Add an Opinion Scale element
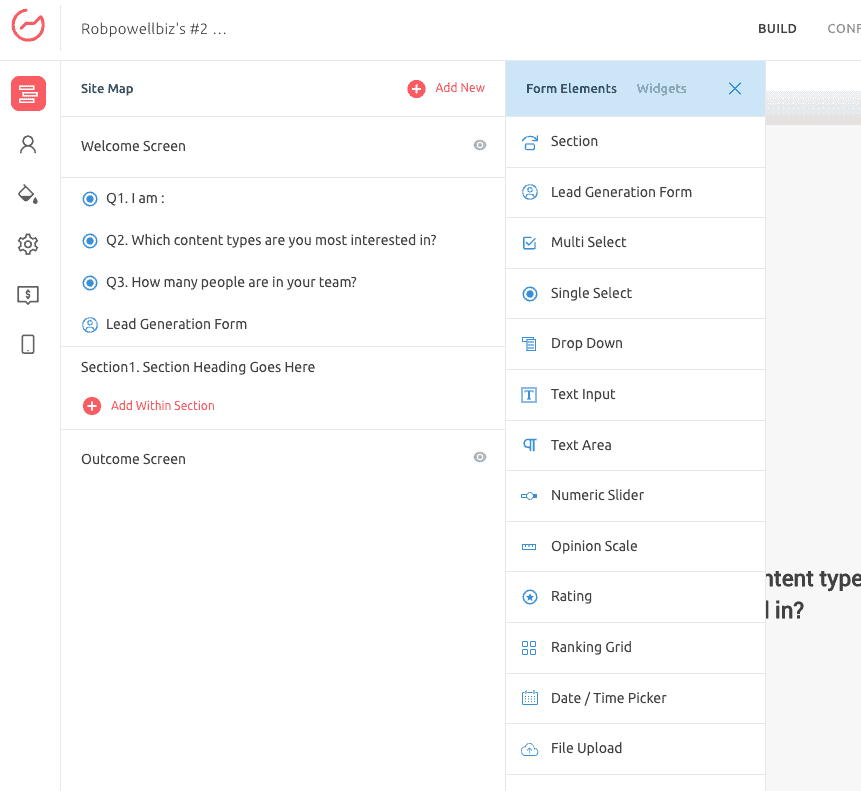 [635, 547]
